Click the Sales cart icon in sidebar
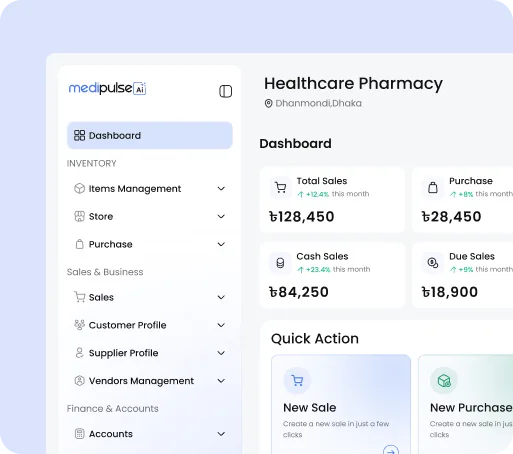This screenshot has width=513, height=454. (x=79, y=297)
